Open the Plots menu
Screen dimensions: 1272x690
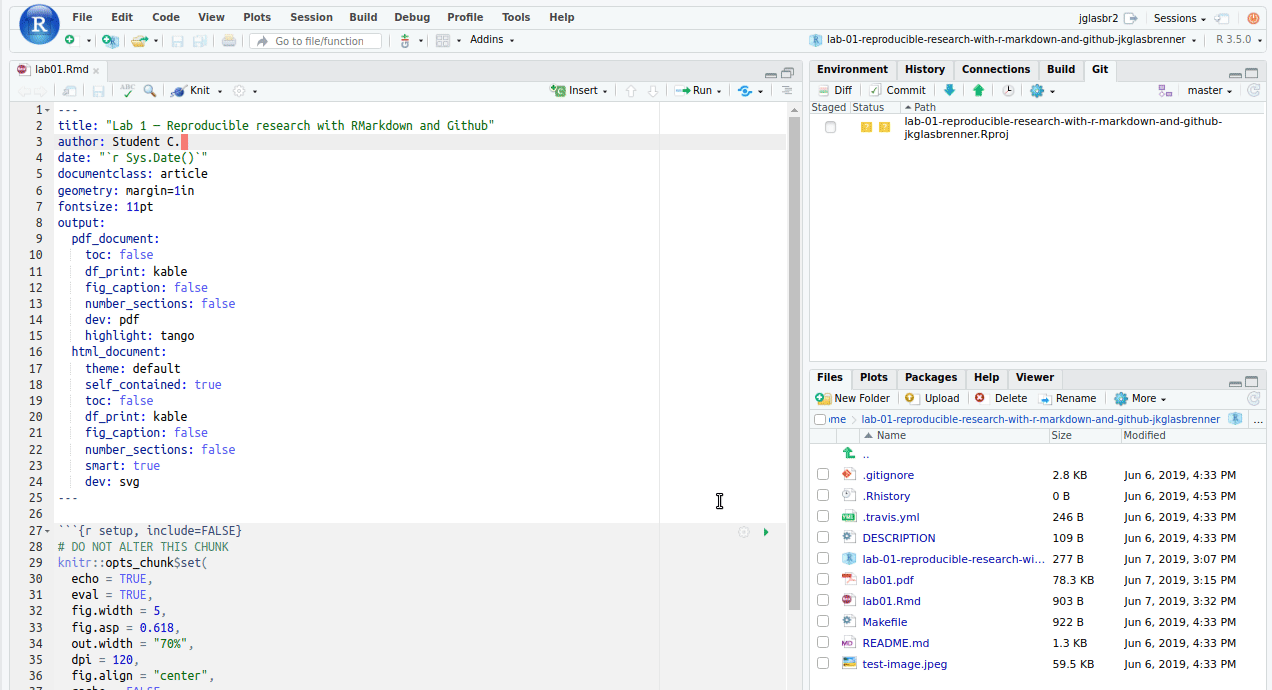pos(257,17)
